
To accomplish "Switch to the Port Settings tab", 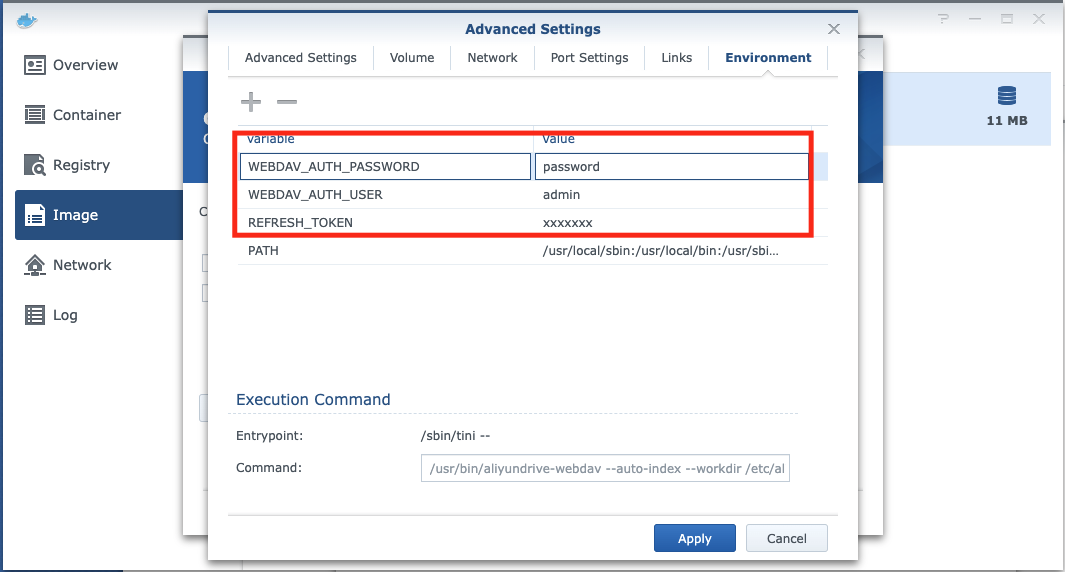I will (589, 58).
